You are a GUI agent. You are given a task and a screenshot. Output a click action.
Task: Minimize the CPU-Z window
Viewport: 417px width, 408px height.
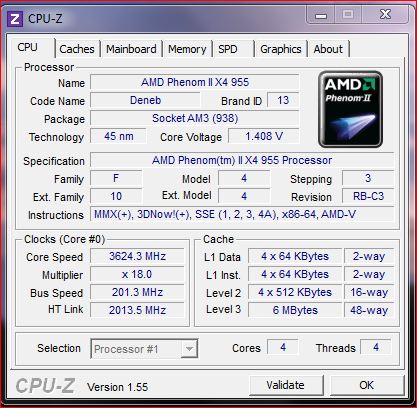[x=321, y=15]
